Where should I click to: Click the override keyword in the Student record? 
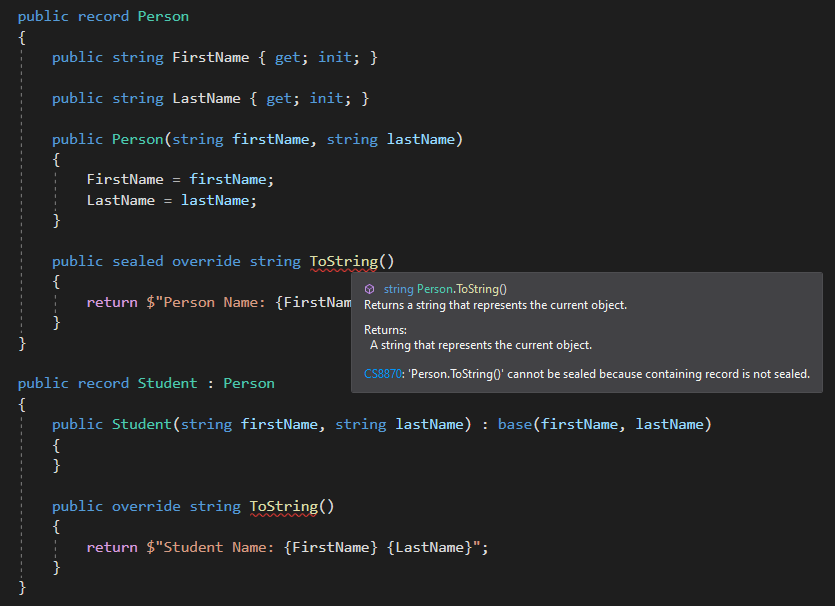coord(146,506)
